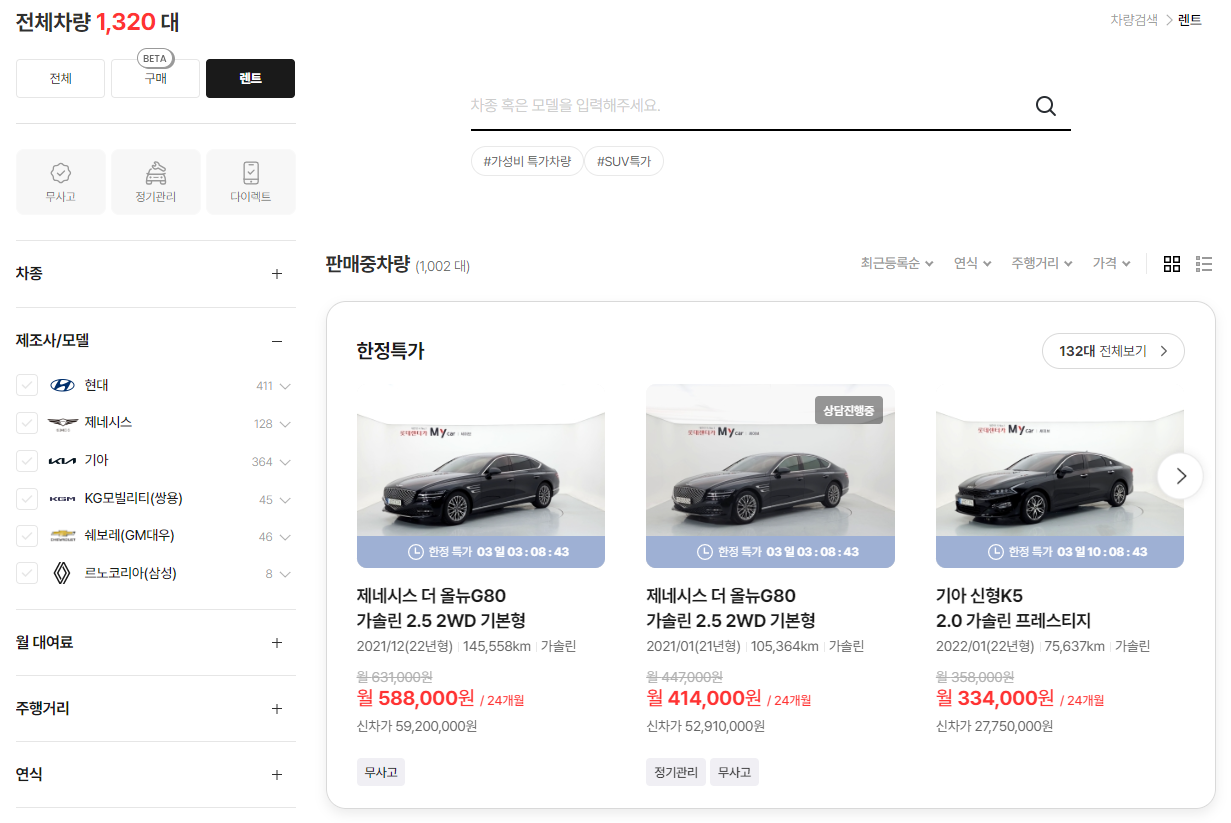Click the #가성비 특가차량 tag
Image resolution: width=1231 pixels, height=823 pixels.
[x=527, y=161]
